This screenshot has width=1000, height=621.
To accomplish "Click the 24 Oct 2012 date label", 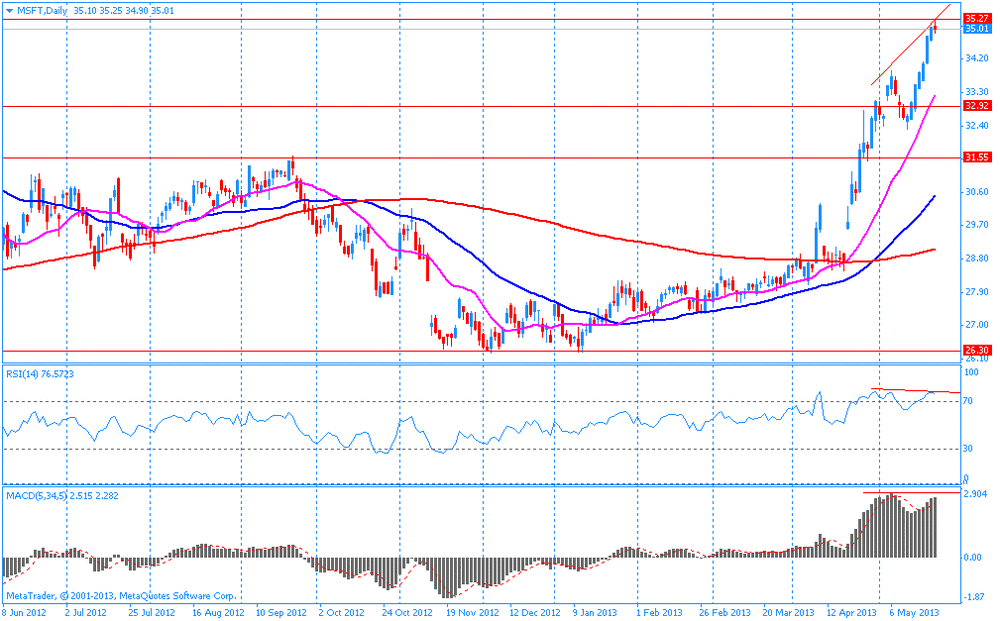I will pyautogui.click(x=407, y=613).
